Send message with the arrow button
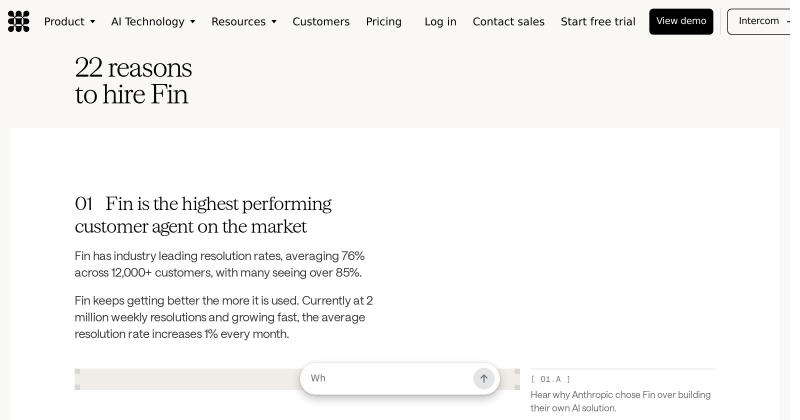The height and width of the screenshot is (420, 800). click(x=484, y=379)
